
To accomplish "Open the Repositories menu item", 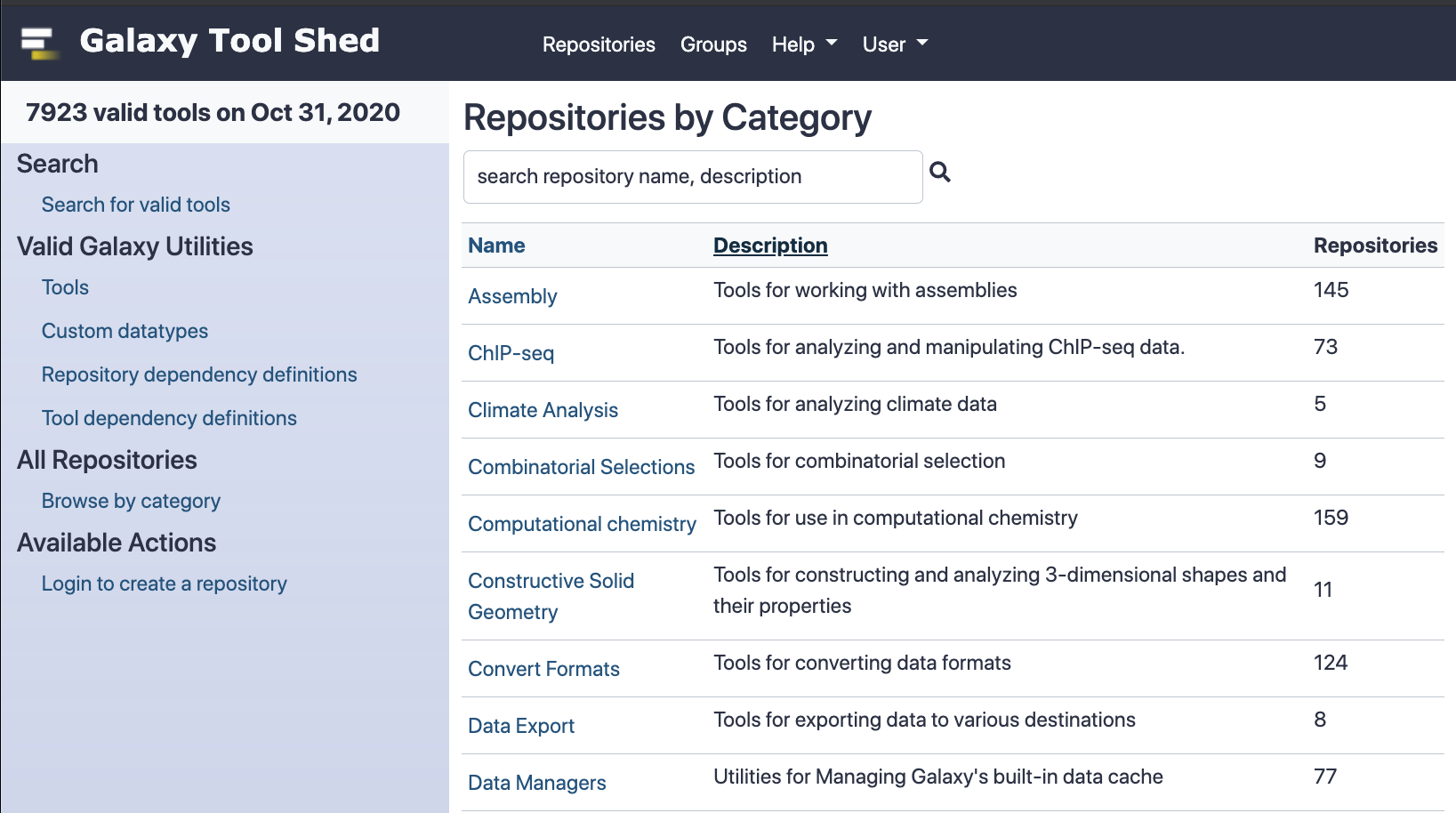I will pos(599,44).
